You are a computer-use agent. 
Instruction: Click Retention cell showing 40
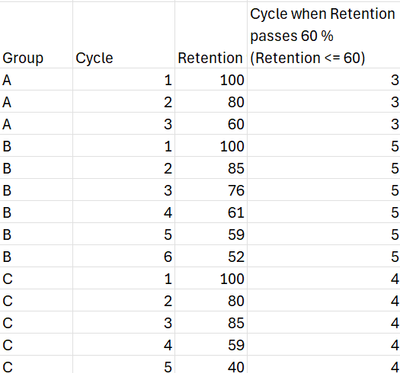pos(211,366)
